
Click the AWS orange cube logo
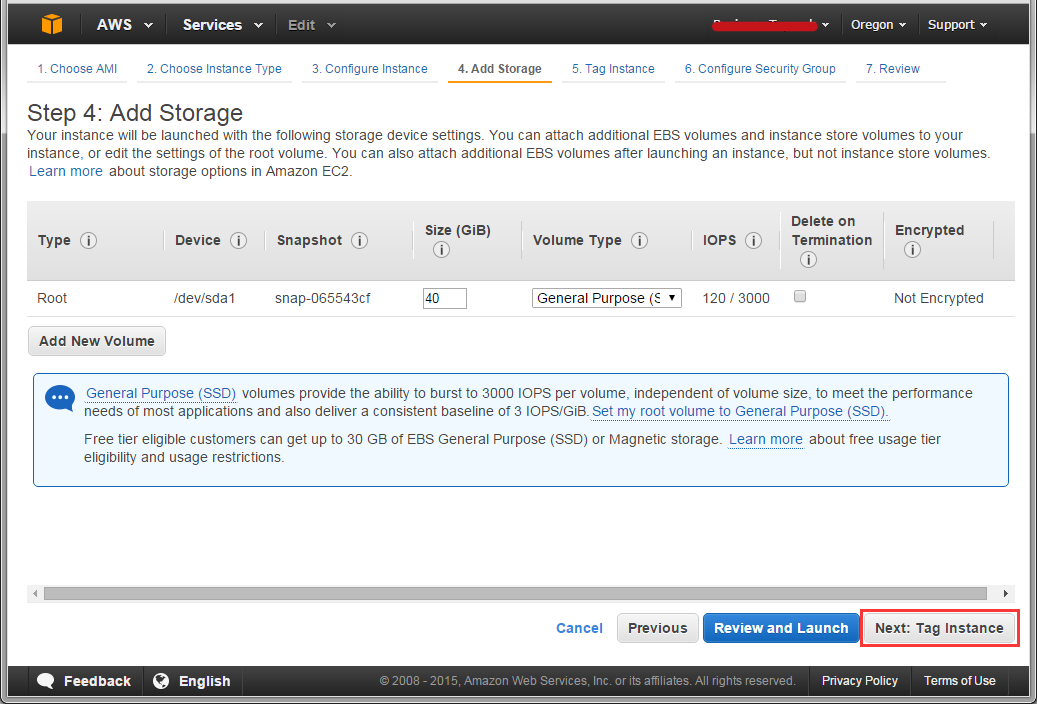(52, 24)
